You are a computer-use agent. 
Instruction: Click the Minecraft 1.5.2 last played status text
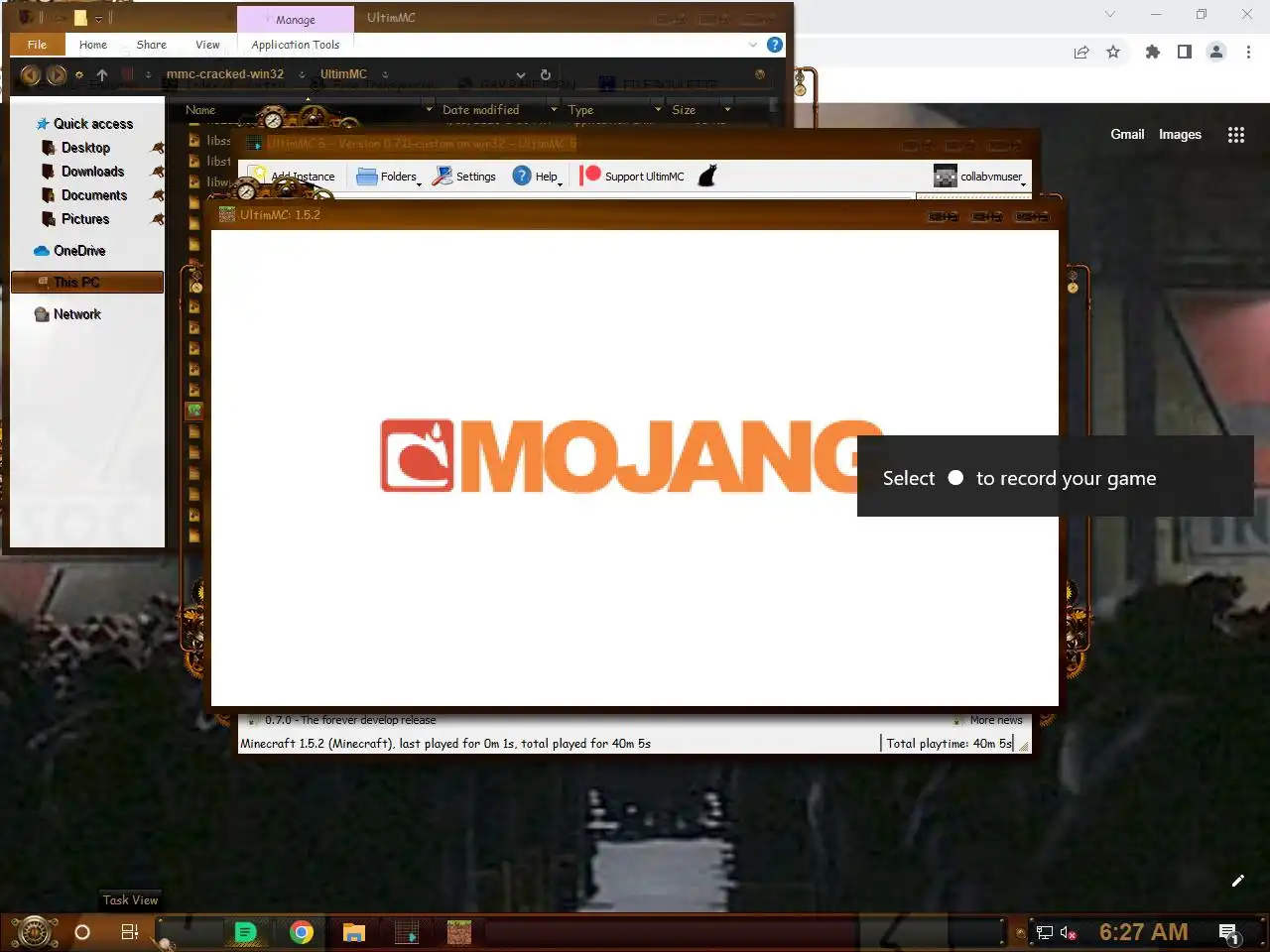[445, 744]
